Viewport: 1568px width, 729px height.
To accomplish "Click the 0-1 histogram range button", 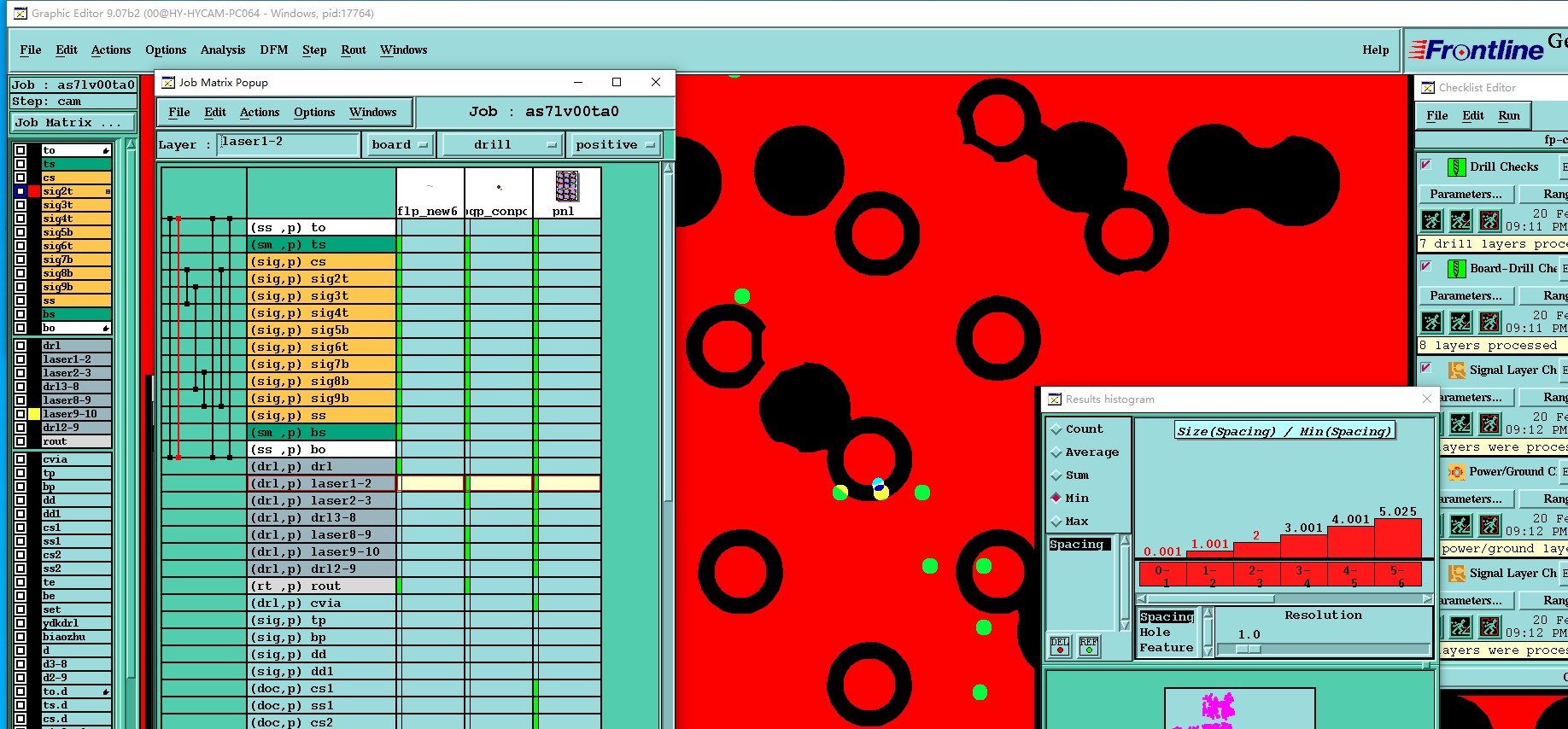I will coord(1162,575).
